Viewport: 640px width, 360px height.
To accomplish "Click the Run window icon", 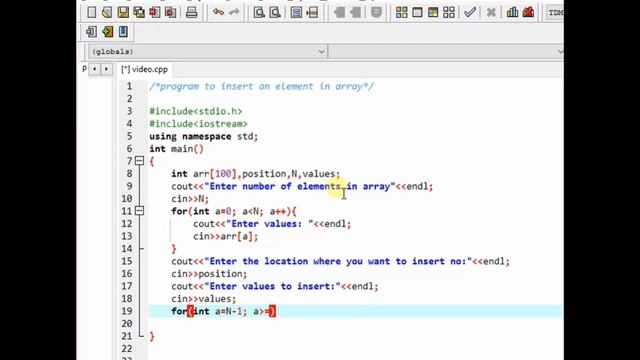I will tap(417, 12).
